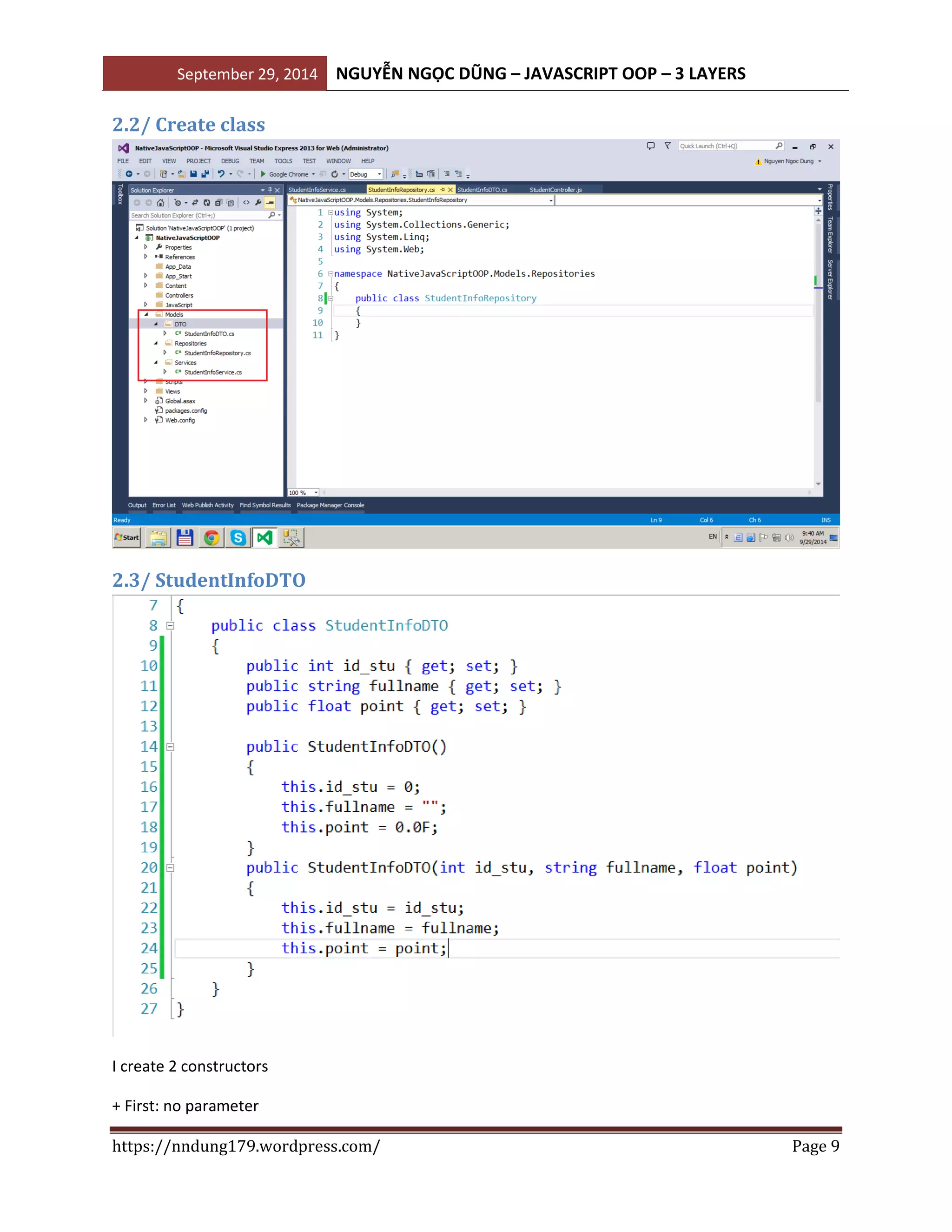Click the Undo toolbar icon
This screenshot has width=952, height=1232.
[x=221, y=174]
